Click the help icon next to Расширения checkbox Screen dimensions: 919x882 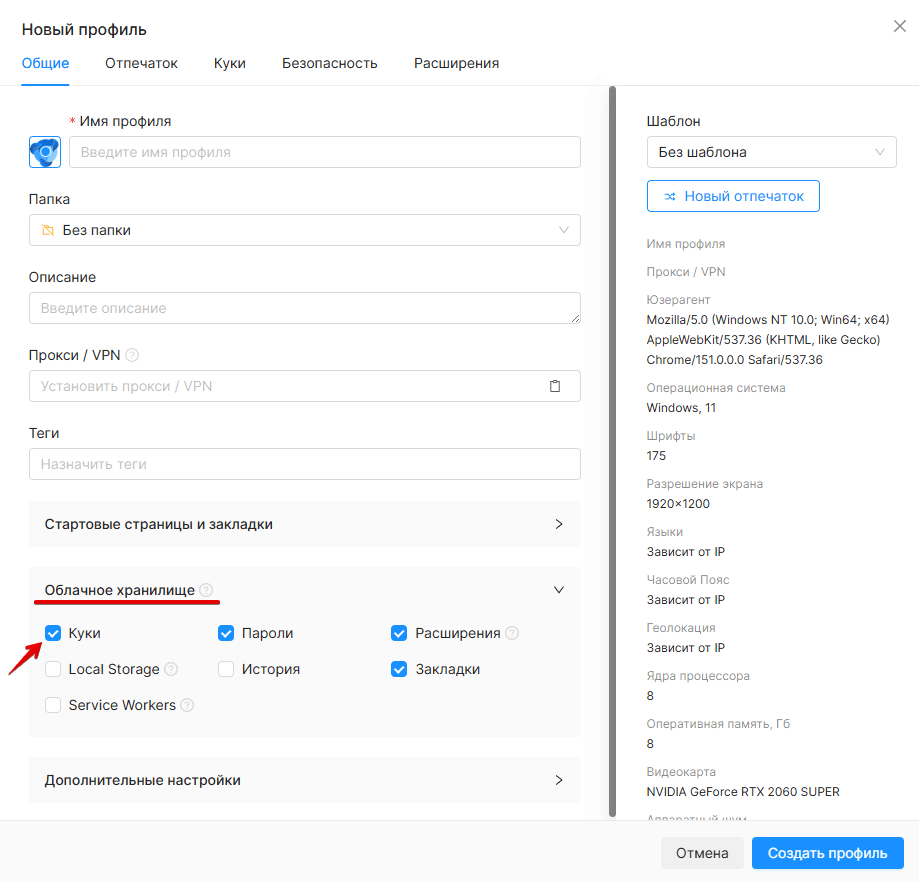tap(512, 634)
